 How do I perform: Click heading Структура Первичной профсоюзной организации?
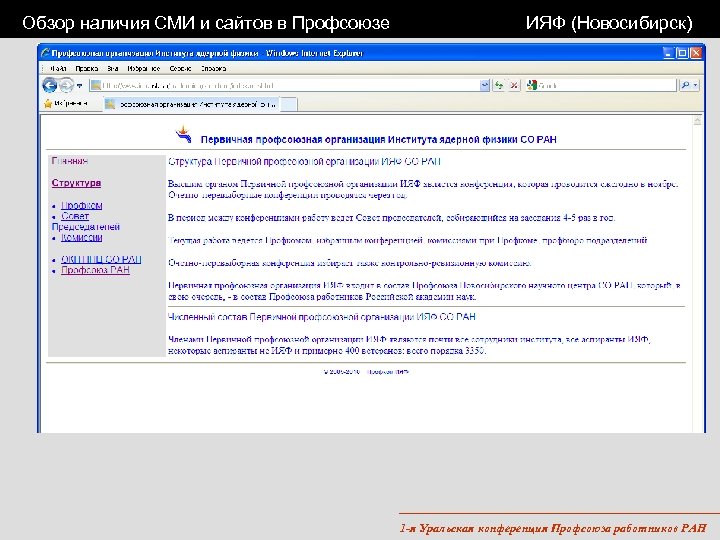(304, 162)
